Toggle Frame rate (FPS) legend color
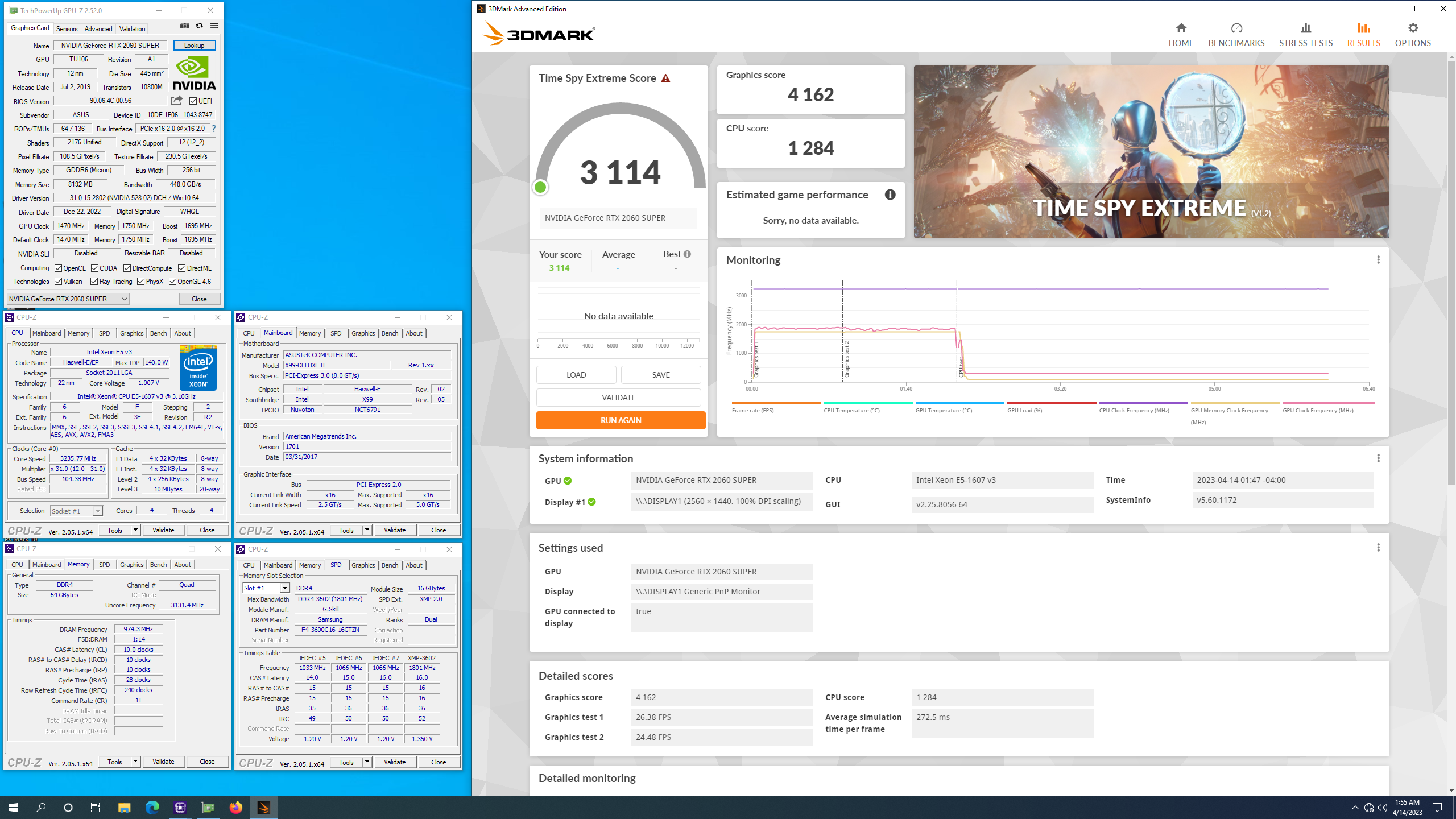 tap(776, 403)
